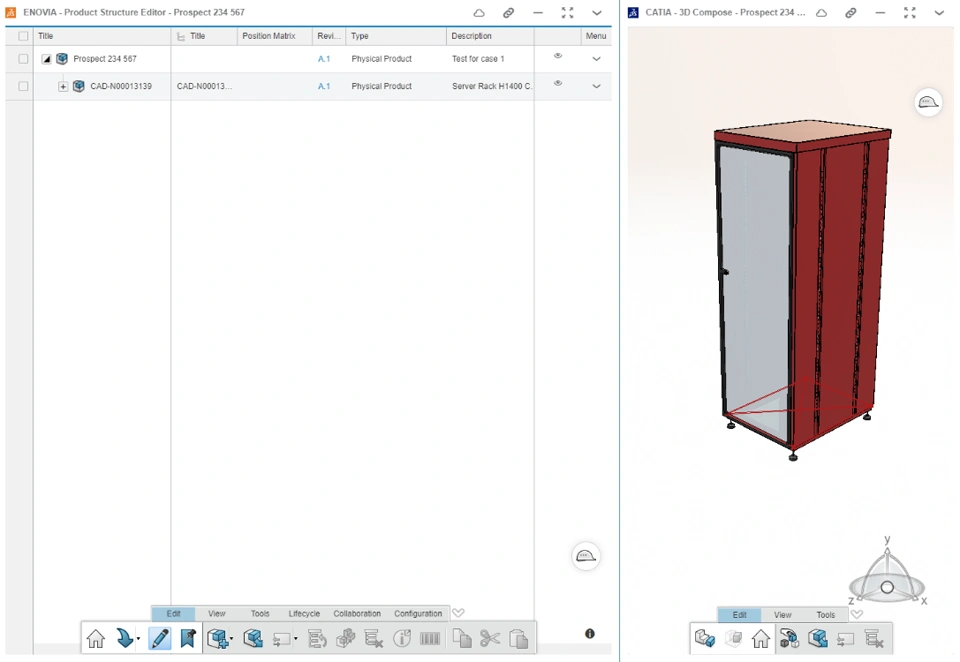Click the link icon in CATIA title bar
Image resolution: width=960 pixels, height=662 pixels.
[850, 13]
